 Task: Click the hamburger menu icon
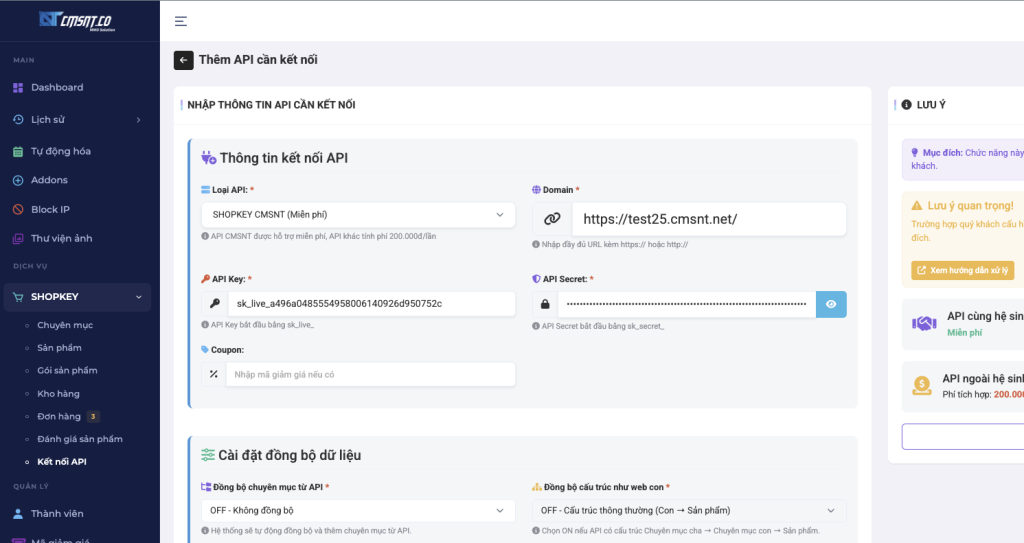[180, 21]
